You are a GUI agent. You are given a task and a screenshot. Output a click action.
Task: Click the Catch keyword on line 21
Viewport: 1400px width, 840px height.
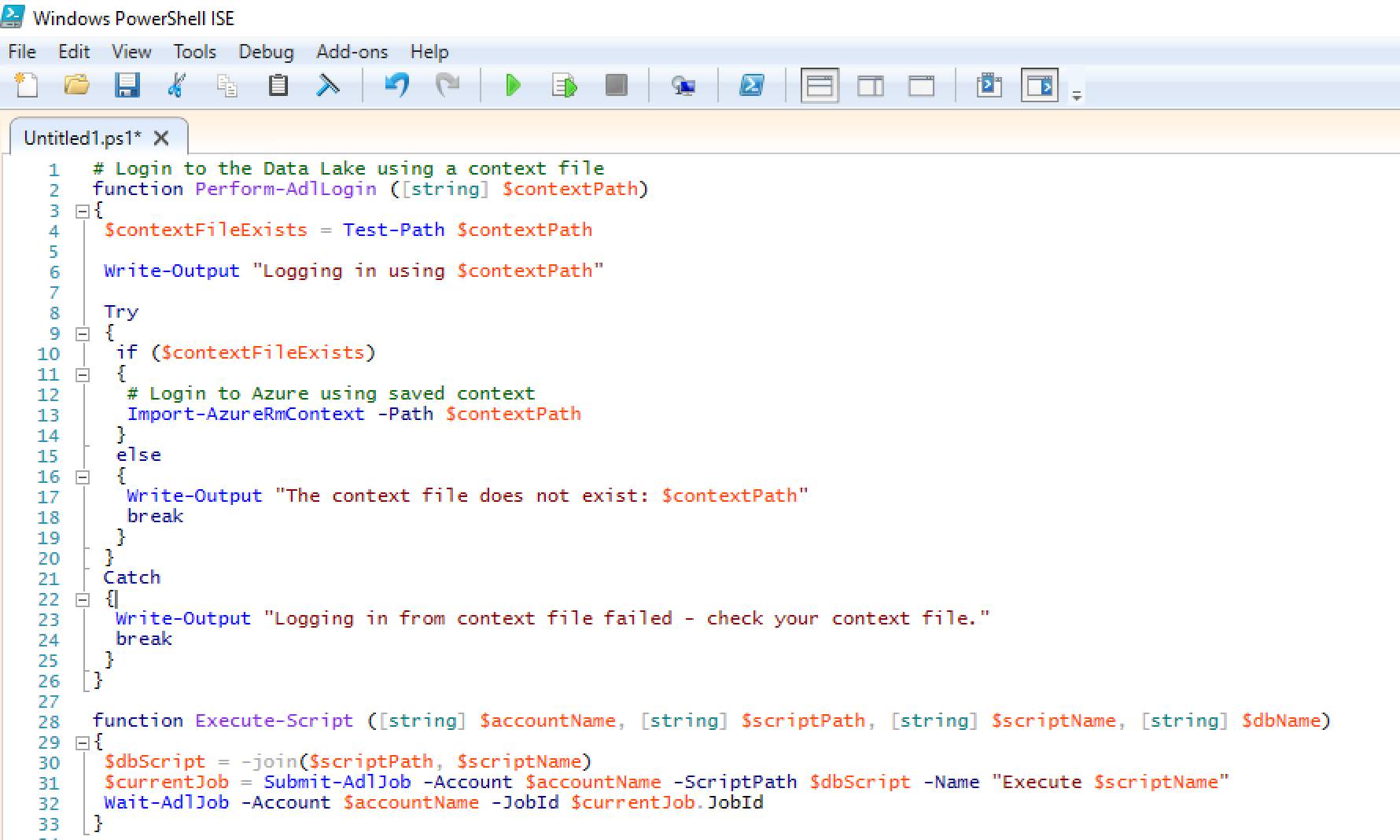click(x=131, y=577)
